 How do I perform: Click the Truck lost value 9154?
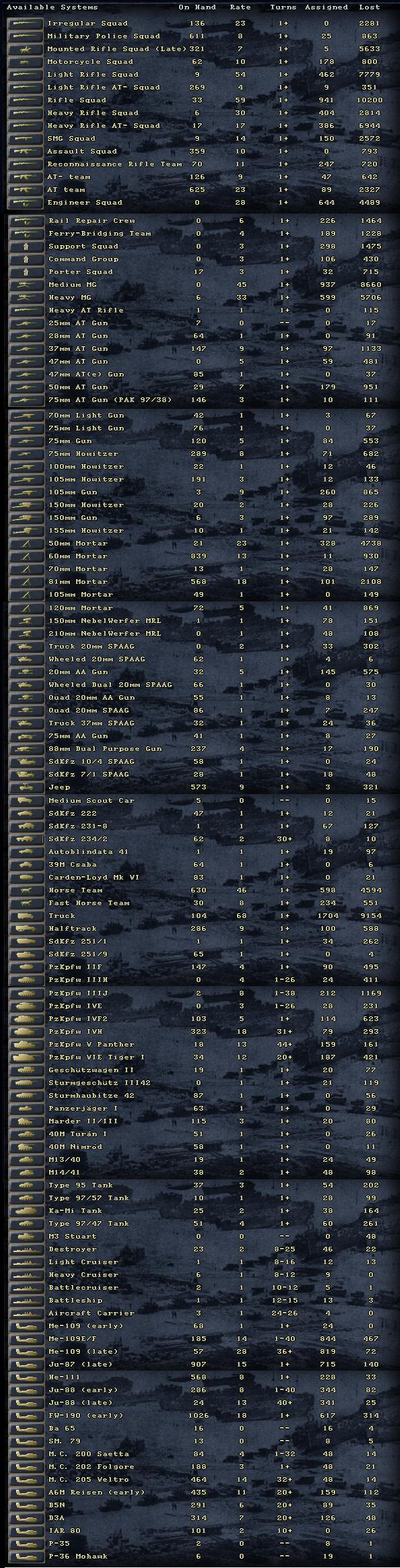(x=370, y=916)
